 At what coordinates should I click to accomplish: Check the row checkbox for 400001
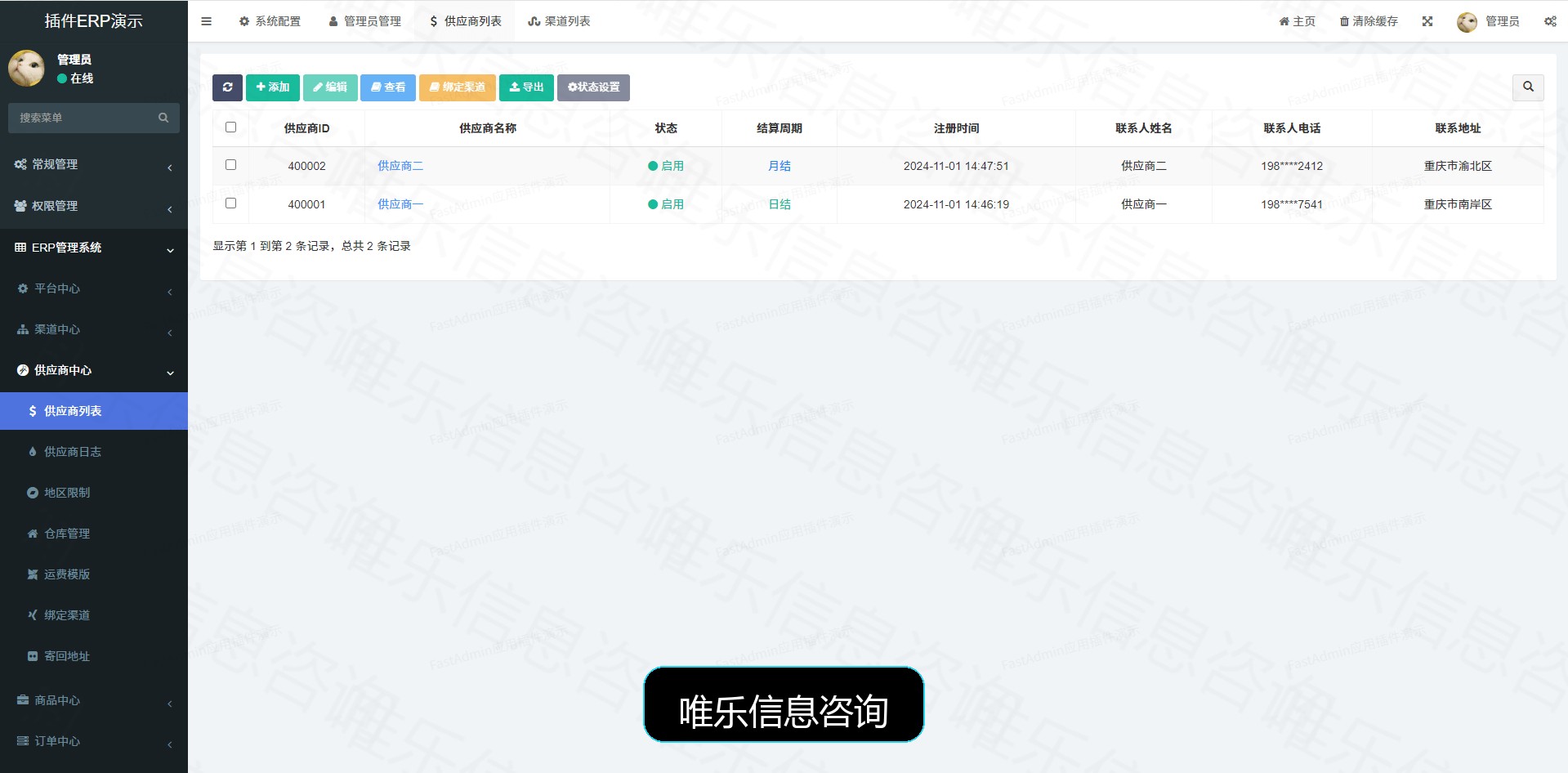point(230,203)
